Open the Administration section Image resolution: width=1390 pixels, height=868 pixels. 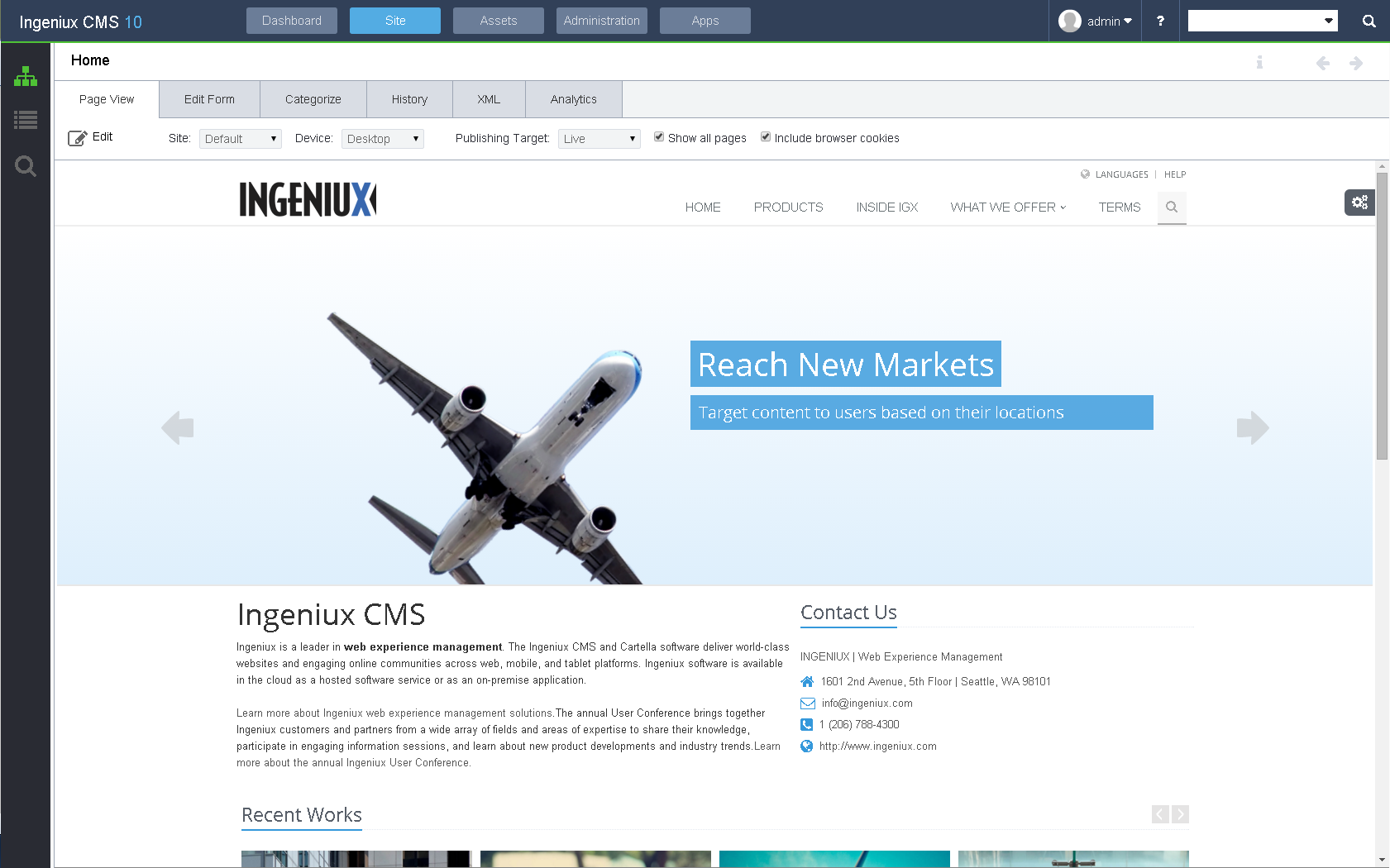click(x=601, y=20)
